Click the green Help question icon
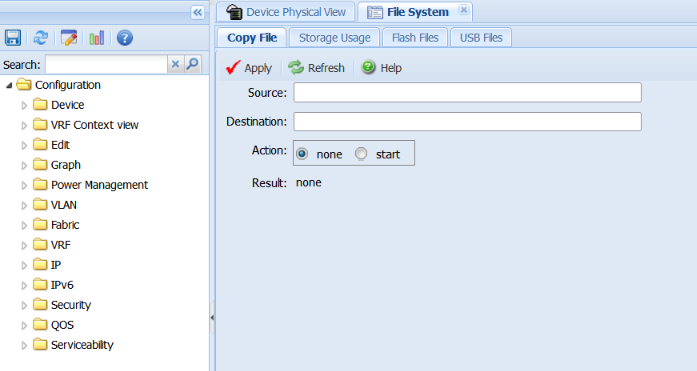The height and width of the screenshot is (371, 697). point(369,67)
